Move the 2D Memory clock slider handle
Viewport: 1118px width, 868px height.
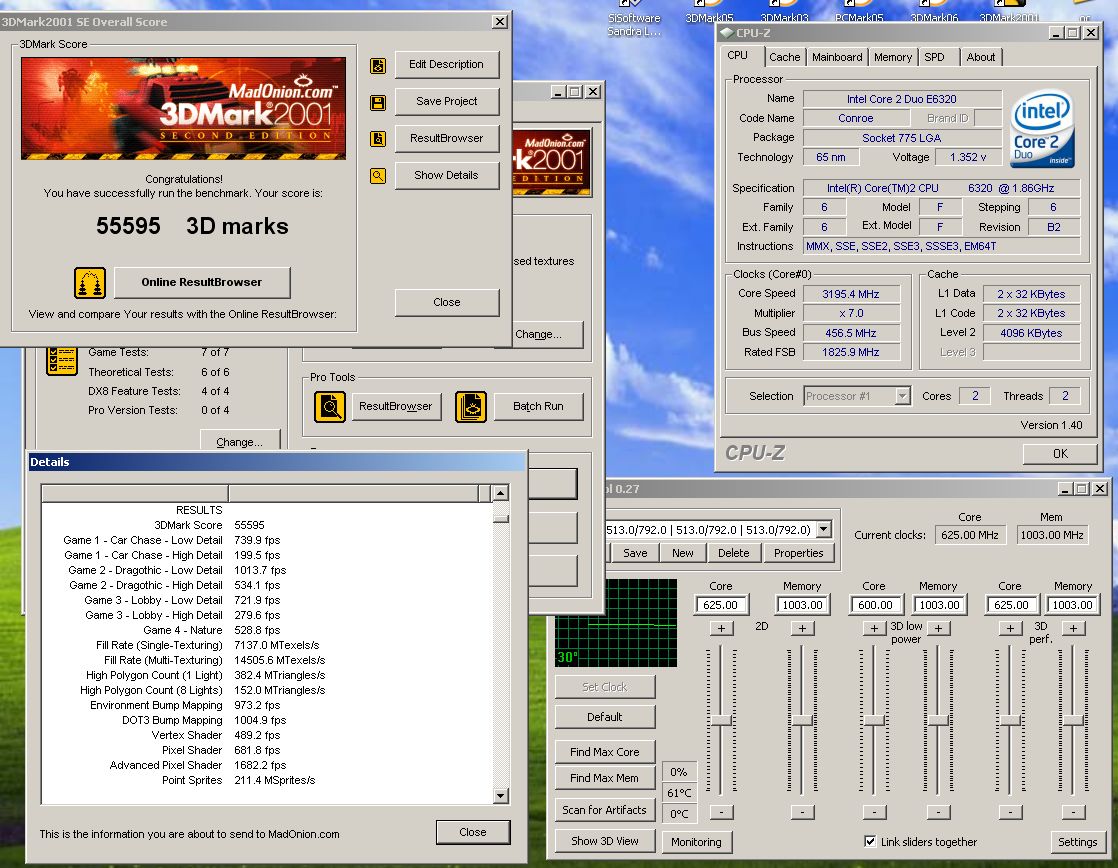coord(802,720)
